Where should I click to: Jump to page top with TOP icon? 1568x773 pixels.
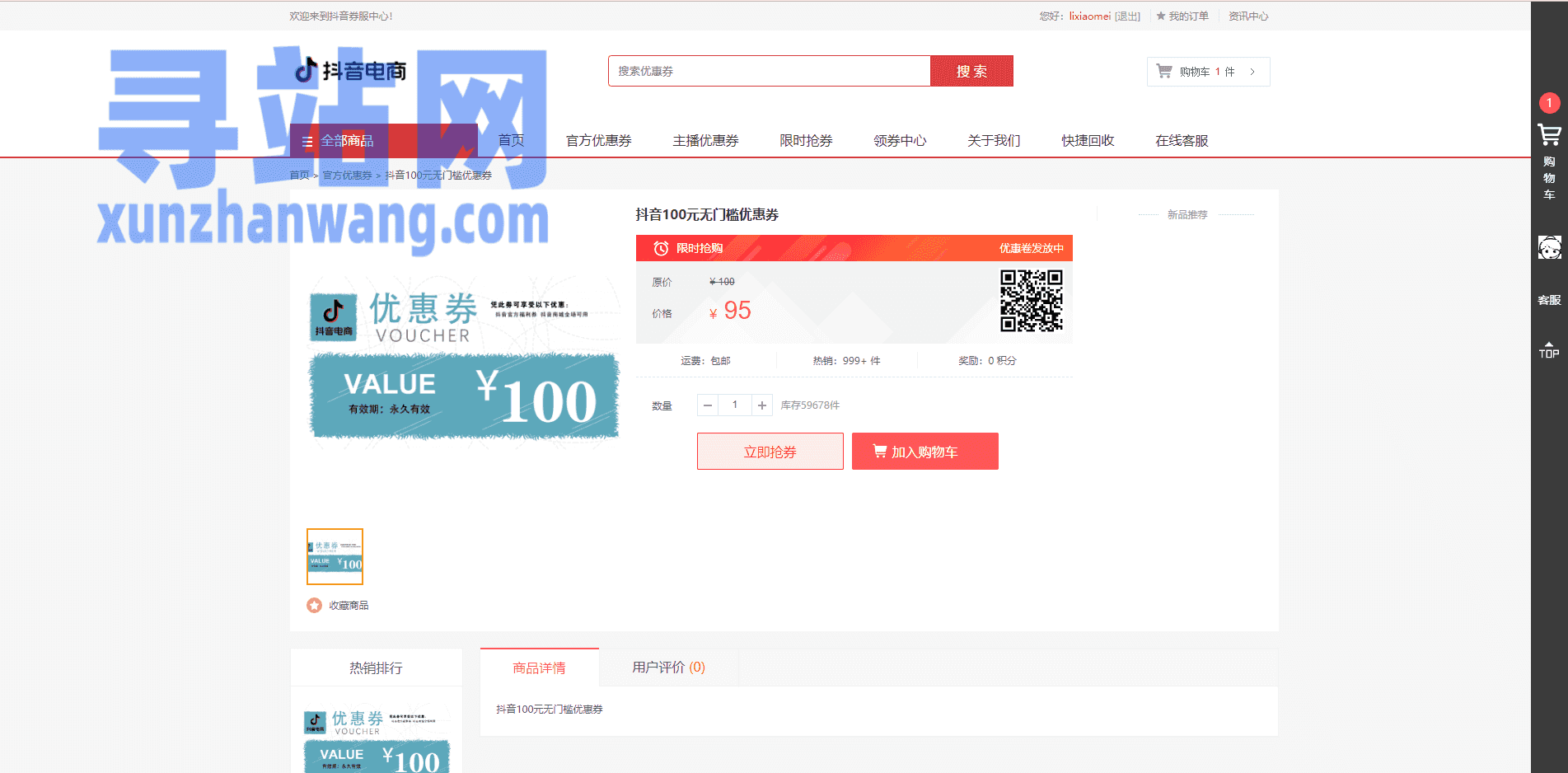point(1549,350)
